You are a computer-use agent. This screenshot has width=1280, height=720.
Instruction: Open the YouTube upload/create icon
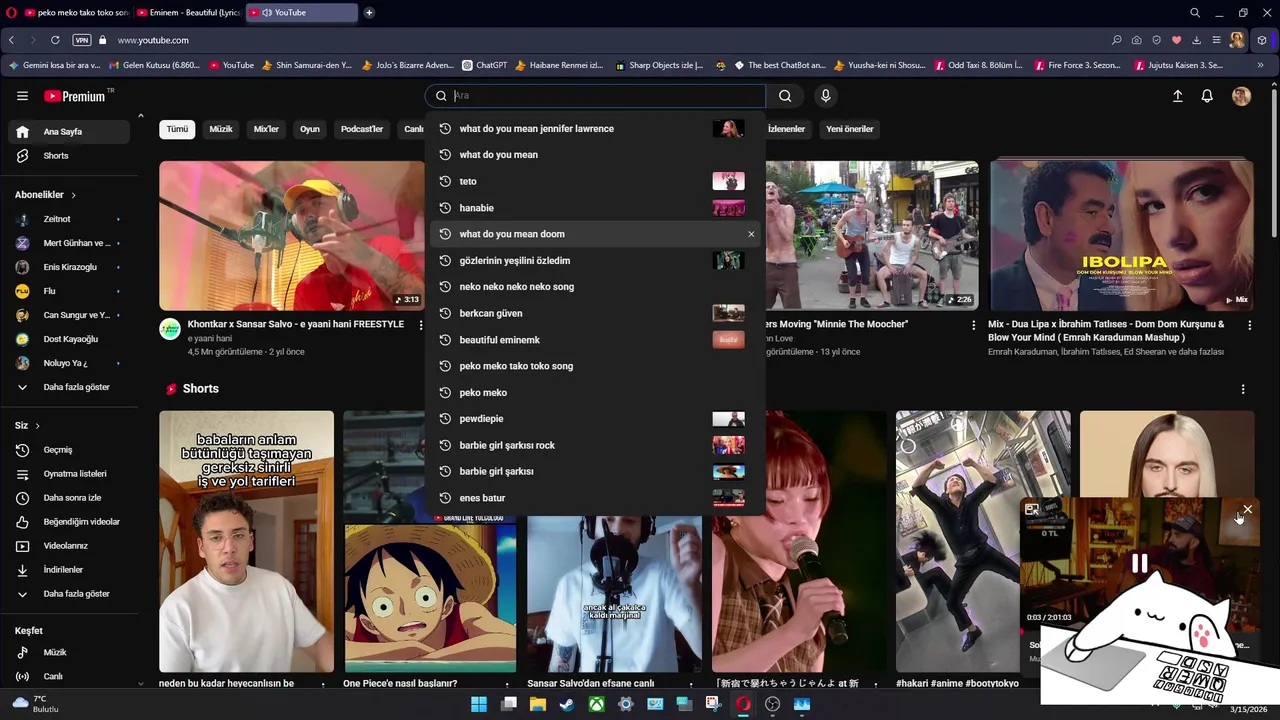click(x=1177, y=96)
